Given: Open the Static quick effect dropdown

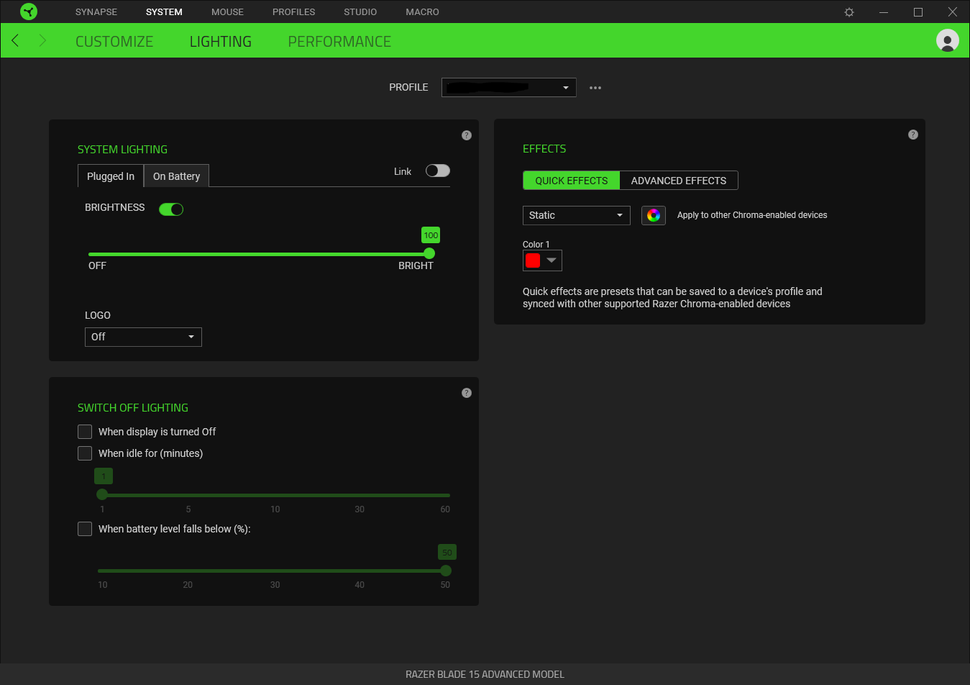Looking at the screenshot, I should coord(576,215).
